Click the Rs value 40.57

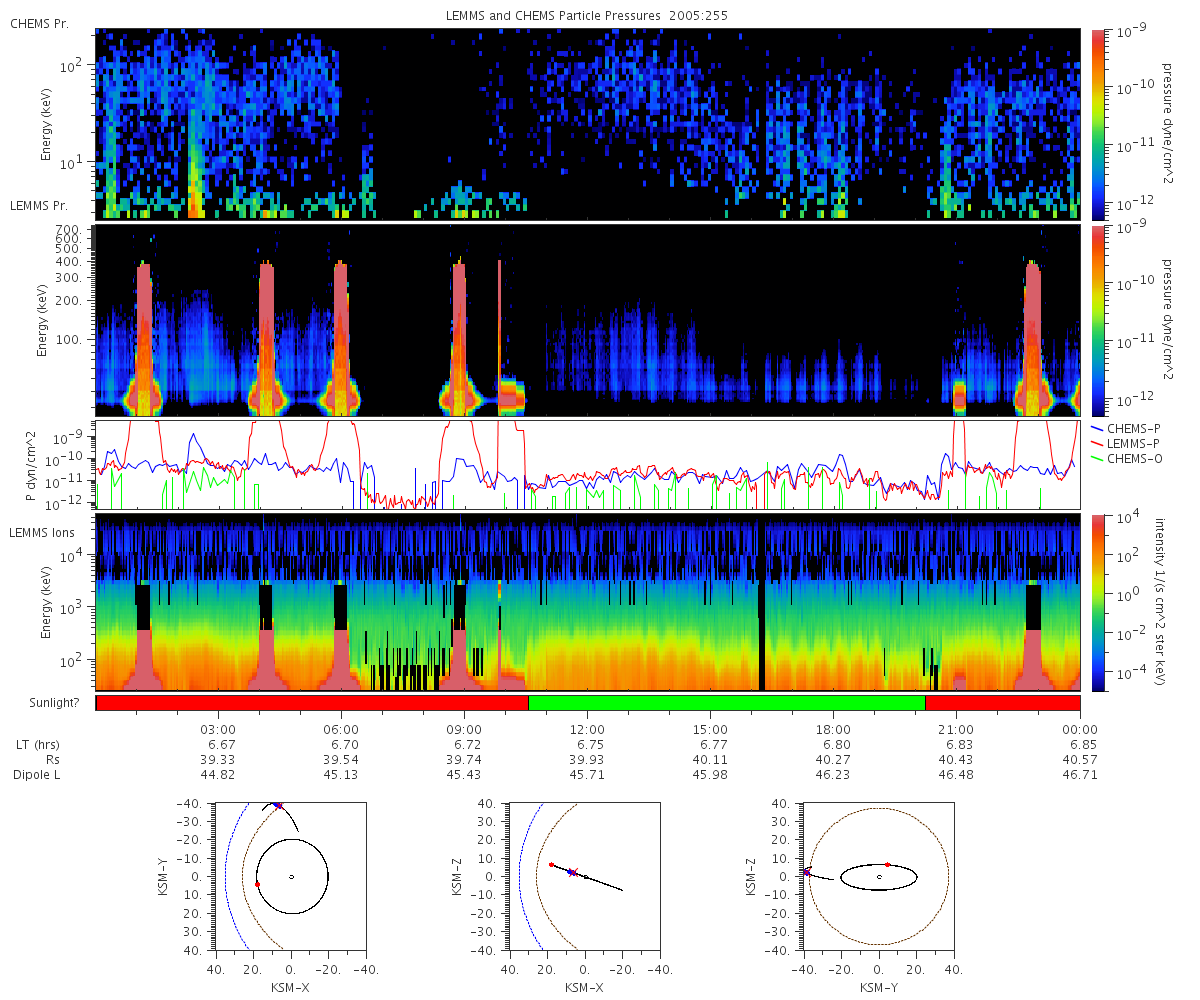click(x=1079, y=760)
